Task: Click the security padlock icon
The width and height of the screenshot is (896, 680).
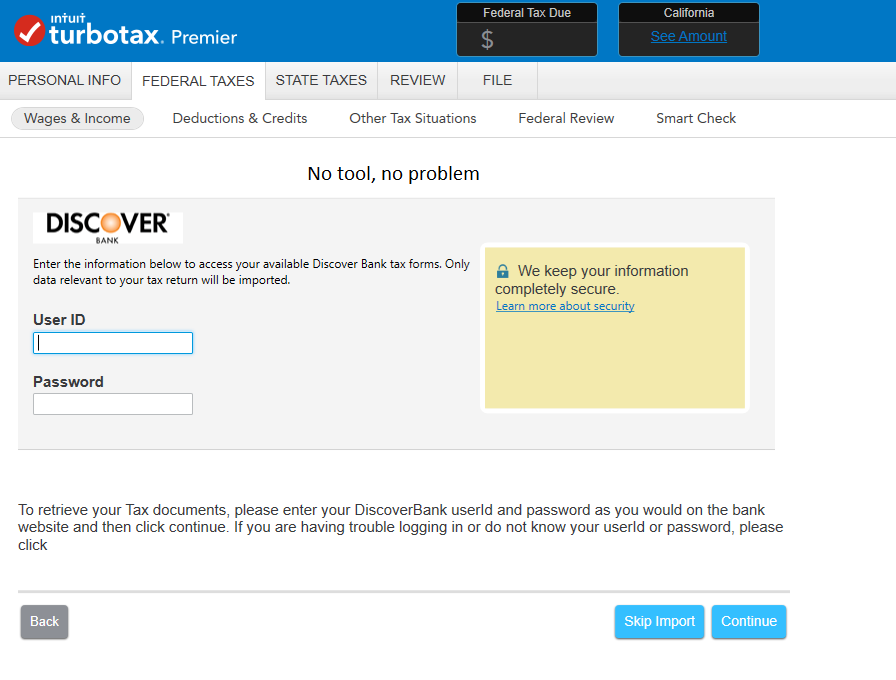Action: coord(502,271)
